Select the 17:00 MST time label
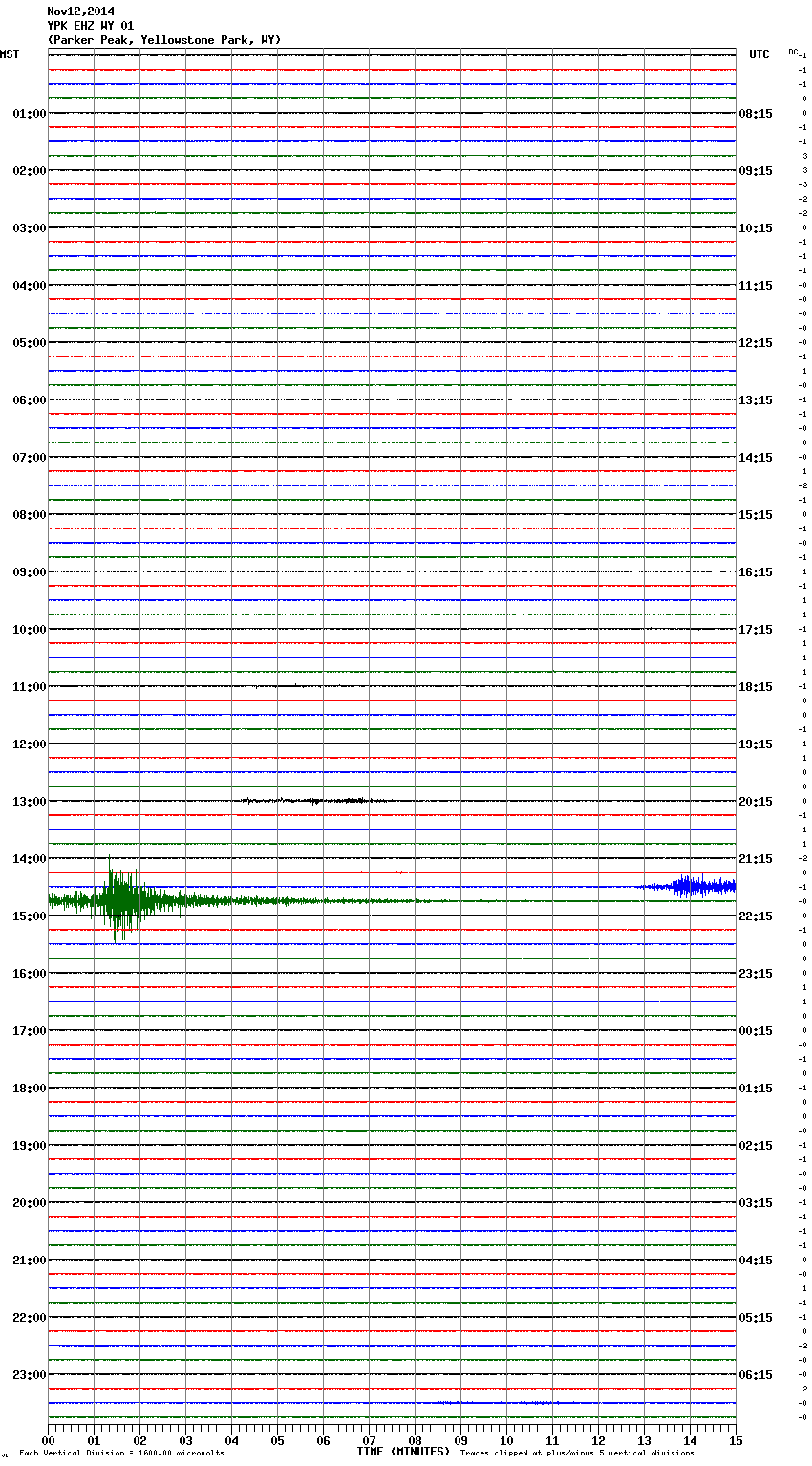Screen dimensions: 812x1466 click(29, 1031)
